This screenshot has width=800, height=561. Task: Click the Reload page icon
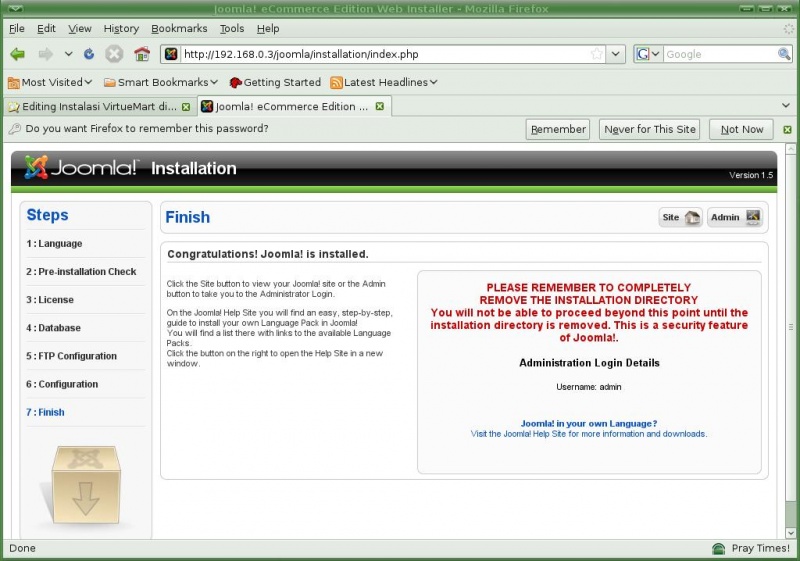[89, 54]
